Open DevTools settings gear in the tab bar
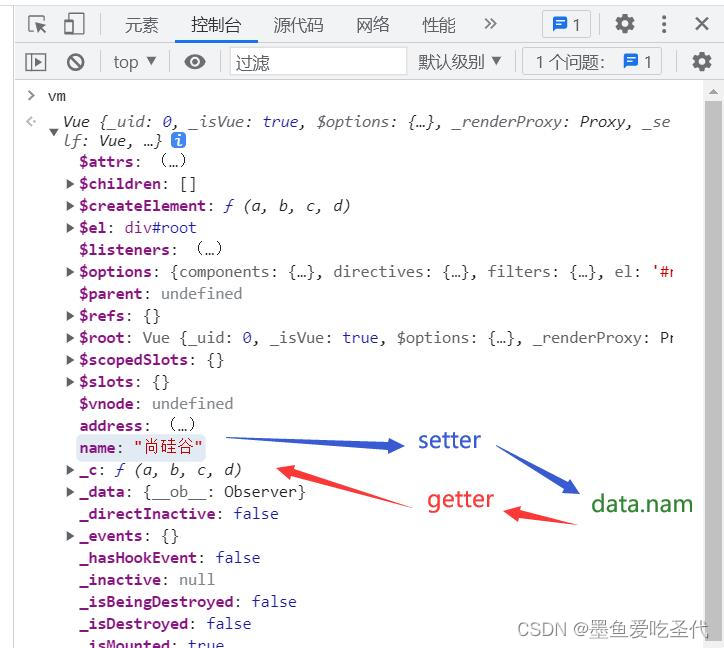Image resolution: width=724 pixels, height=648 pixels. pos(625,24)
